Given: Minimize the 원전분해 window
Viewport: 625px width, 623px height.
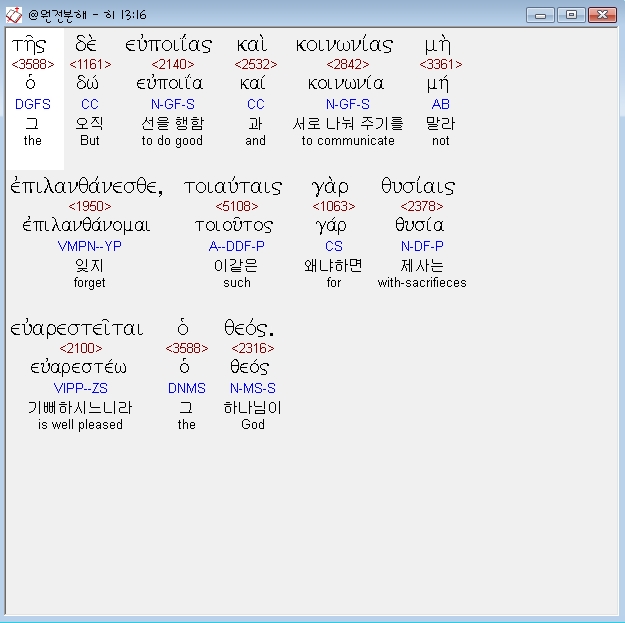Looking at the screenshot, I should coord(540,15).
